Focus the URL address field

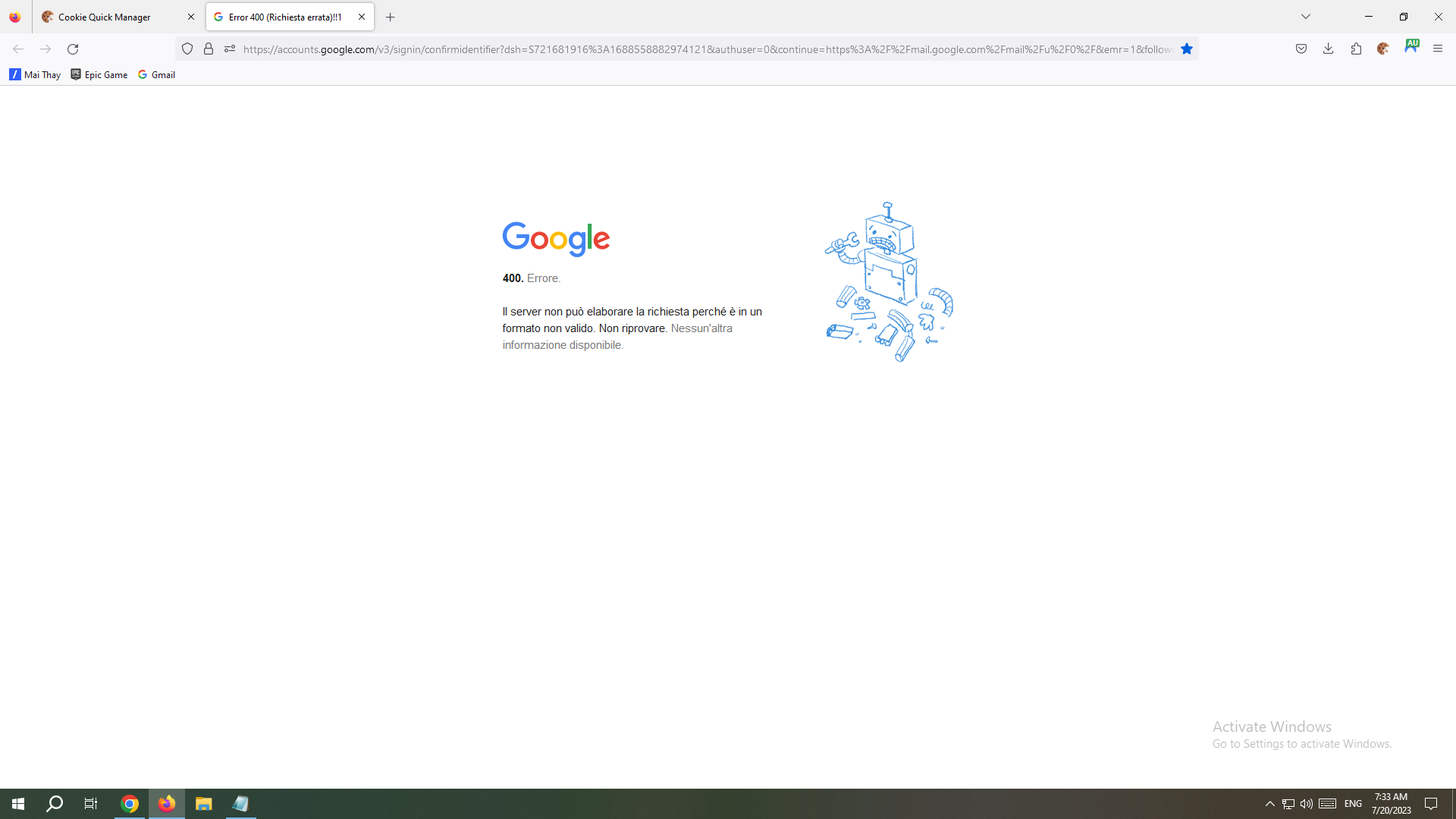[708, 49]
